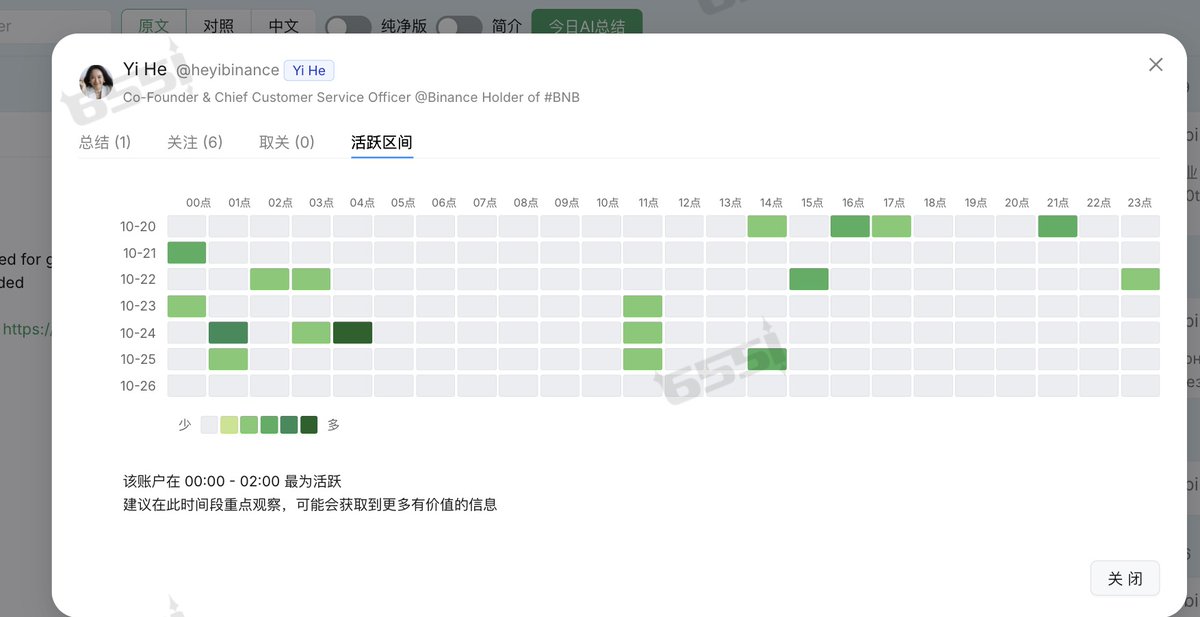
Task: Click the heatmap cell at 10-20 21点
Action: point(1057,226)
